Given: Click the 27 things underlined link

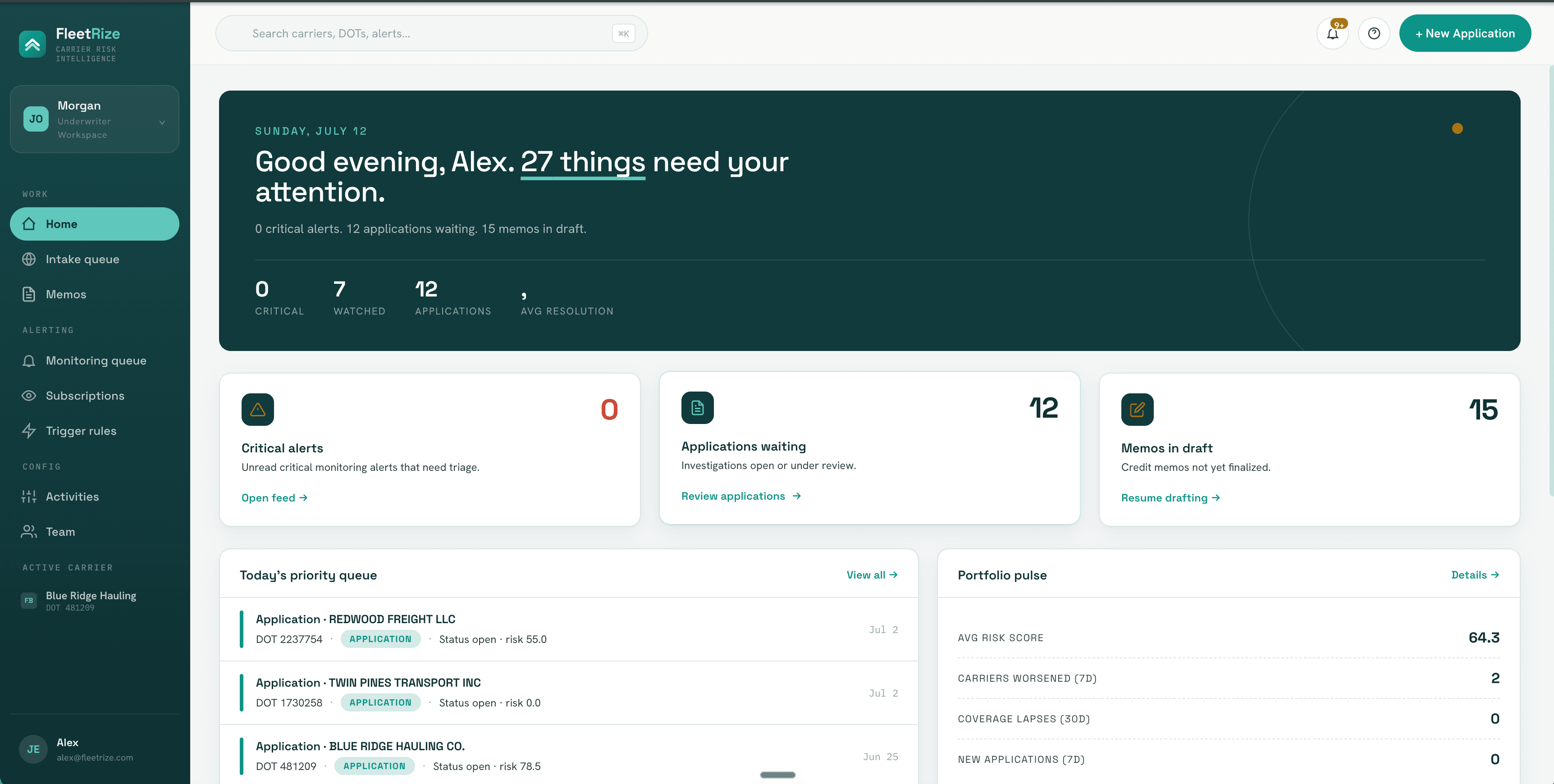Looking at the screenshot, I should point(583,162).
